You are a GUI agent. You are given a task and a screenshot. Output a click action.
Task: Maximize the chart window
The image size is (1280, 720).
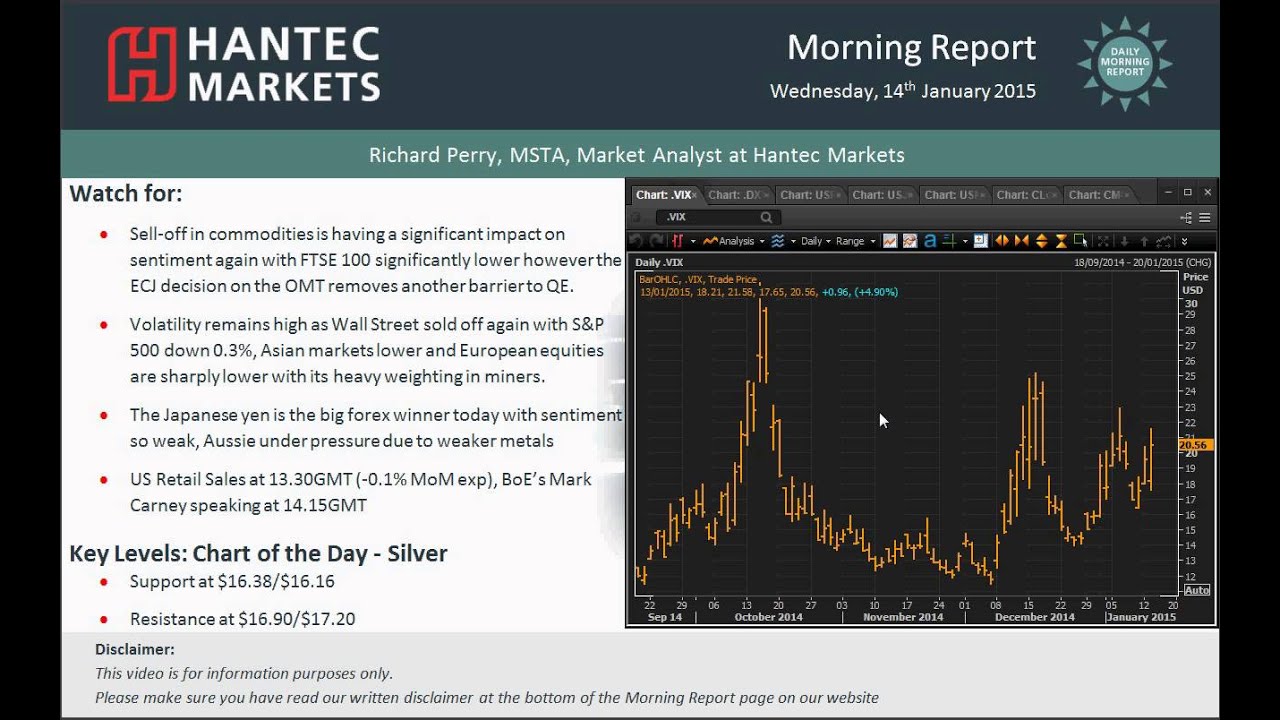point(1188,192)
